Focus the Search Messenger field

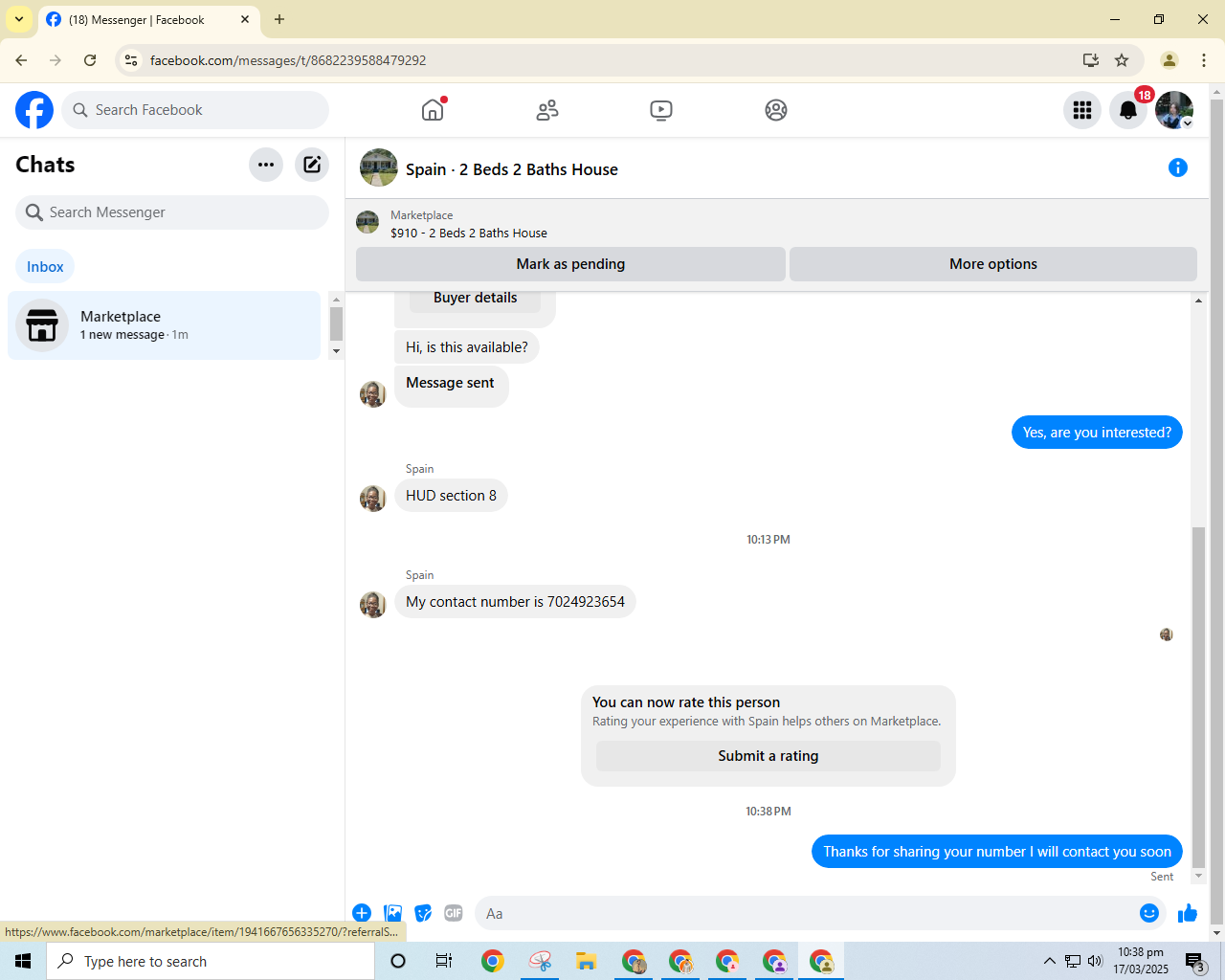[172, 212]
